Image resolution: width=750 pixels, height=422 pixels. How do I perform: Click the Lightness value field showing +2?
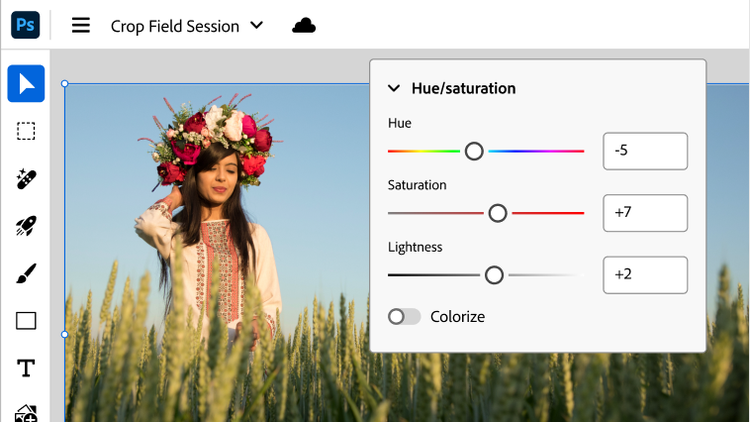pos(645,275)
